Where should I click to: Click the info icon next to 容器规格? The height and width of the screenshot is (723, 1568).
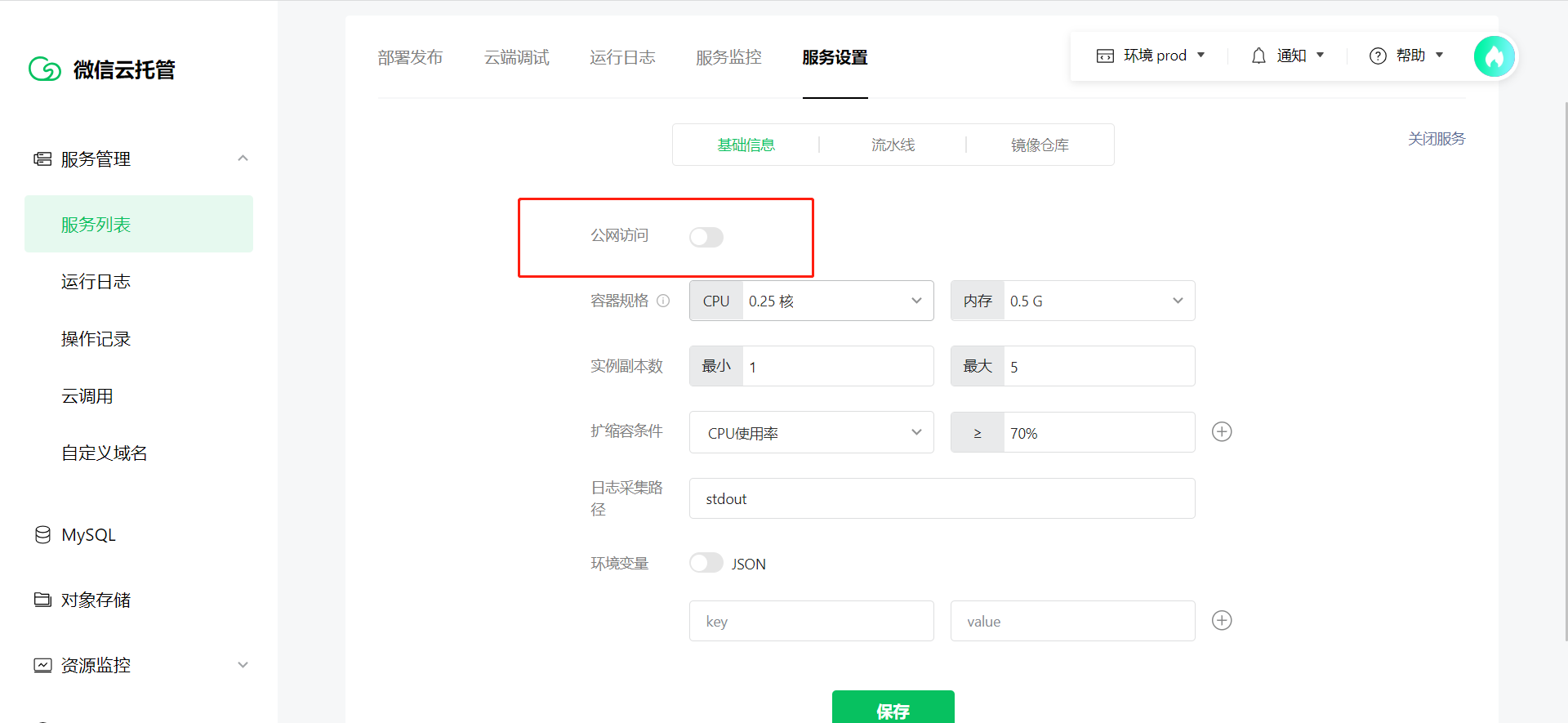[663, 301]
